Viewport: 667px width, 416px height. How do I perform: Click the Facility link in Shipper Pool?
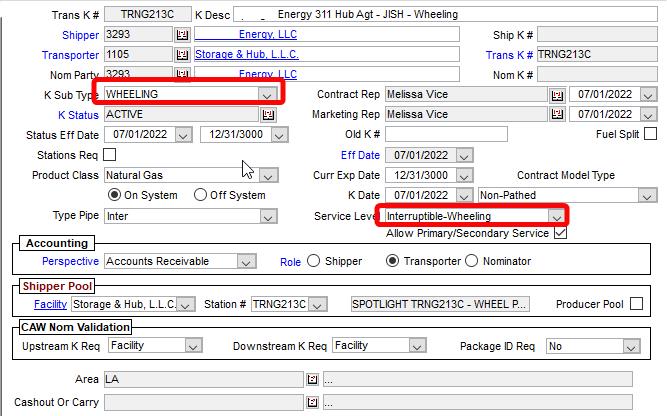click(x=50, y=304)
